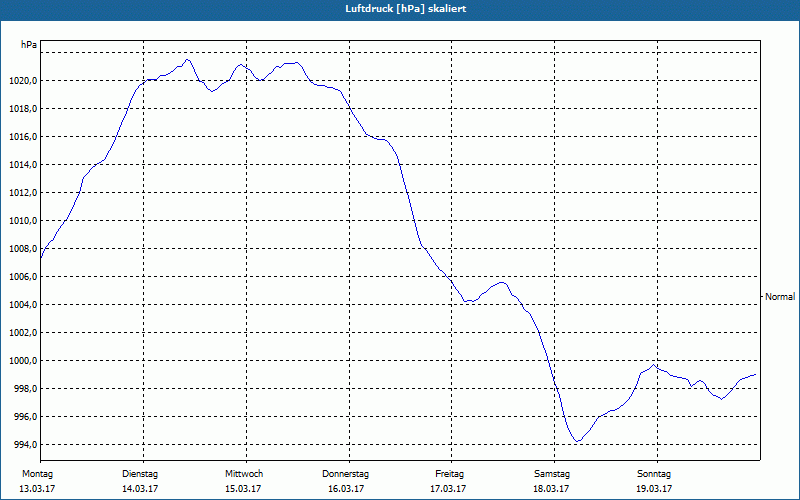Click the hPa unit label
Screen dimensions: 800x500
pos(29,45)
